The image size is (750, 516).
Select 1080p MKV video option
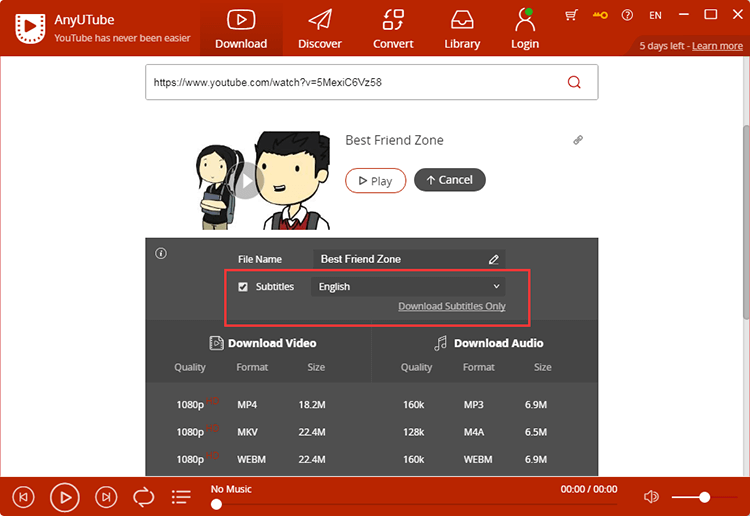click(258, 432)
